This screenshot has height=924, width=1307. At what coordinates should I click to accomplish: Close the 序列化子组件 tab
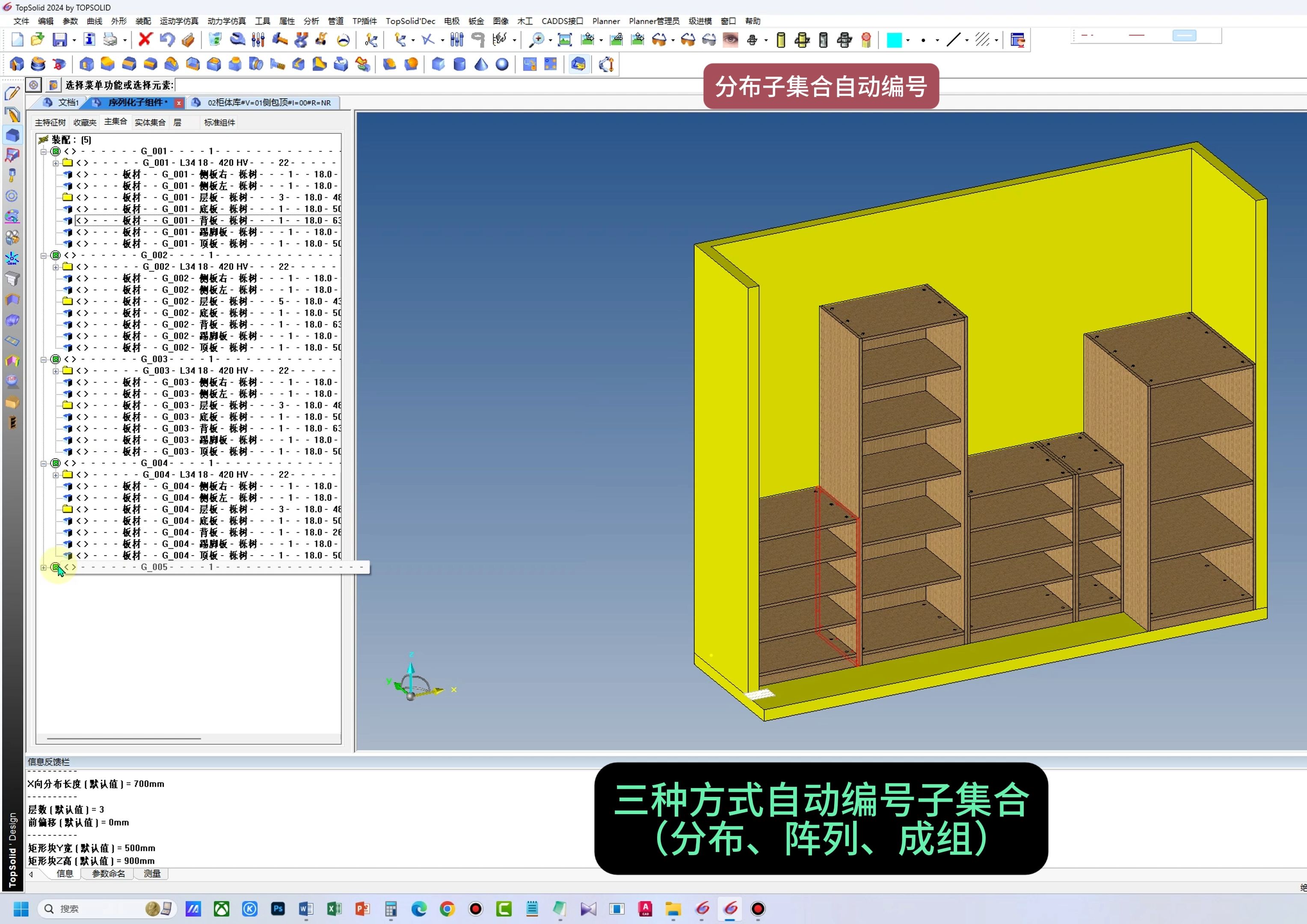tap(179, 103)
